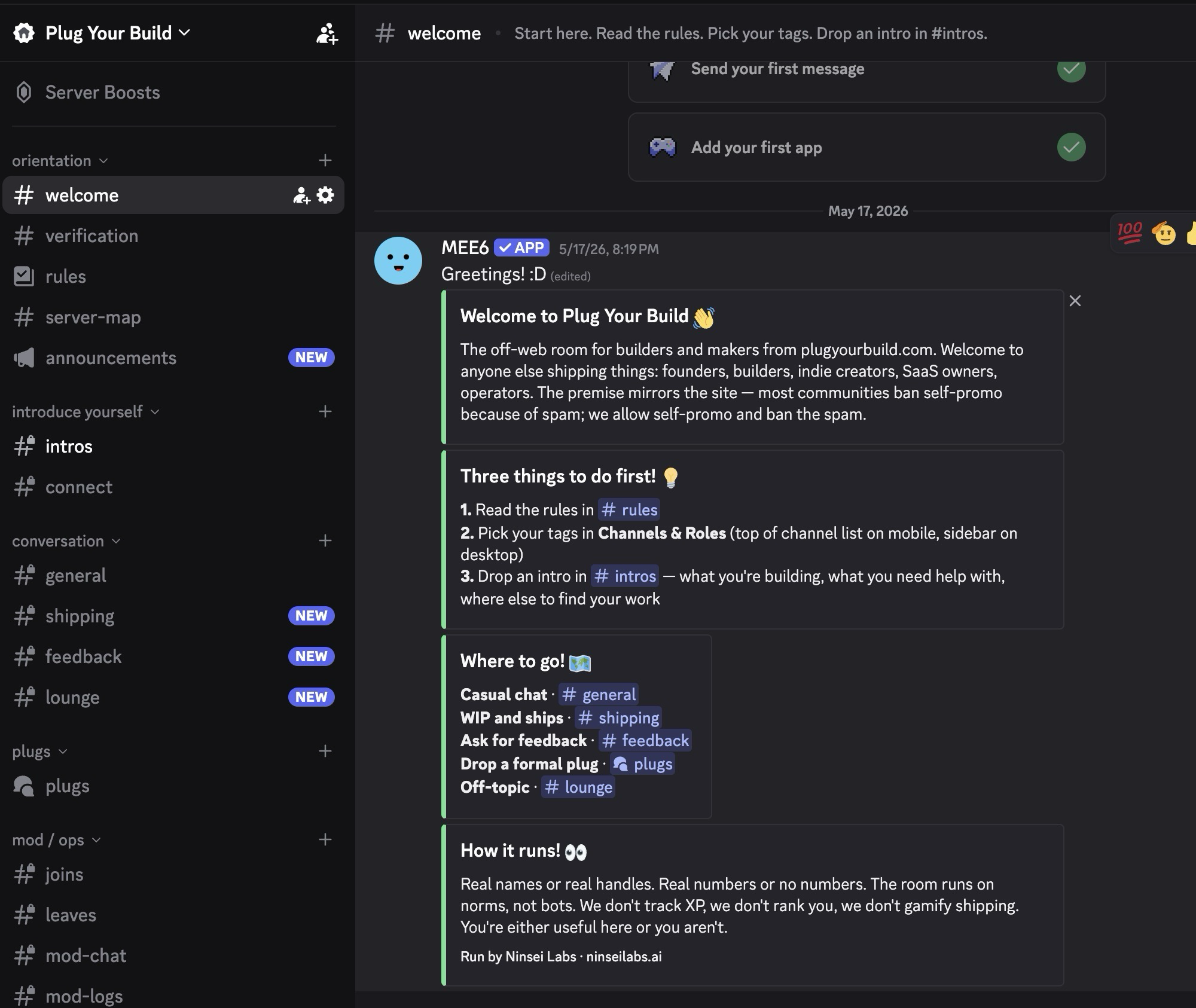Click the APP verified badge next to MEE6
Screen dimensions: 1196x1008
click(521, 248)
